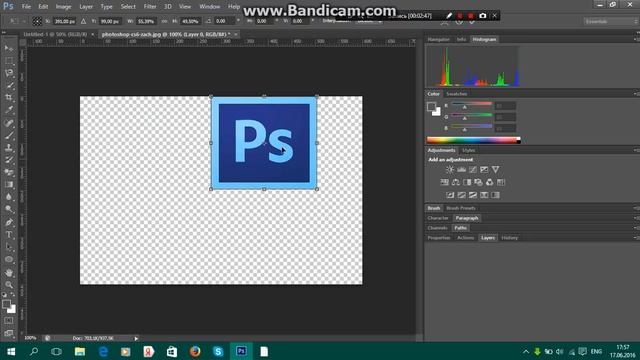The width and height of the screenshot is (640, 360).
Task: Open the Image menu
Action: [63, 7]
